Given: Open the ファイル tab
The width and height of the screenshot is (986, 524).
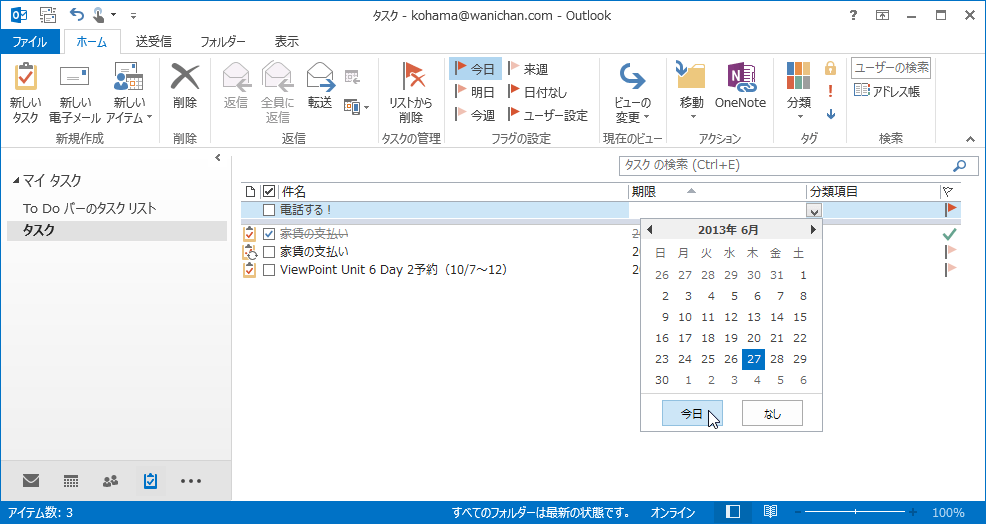Looking at the screenshot, I should point(30,42).
